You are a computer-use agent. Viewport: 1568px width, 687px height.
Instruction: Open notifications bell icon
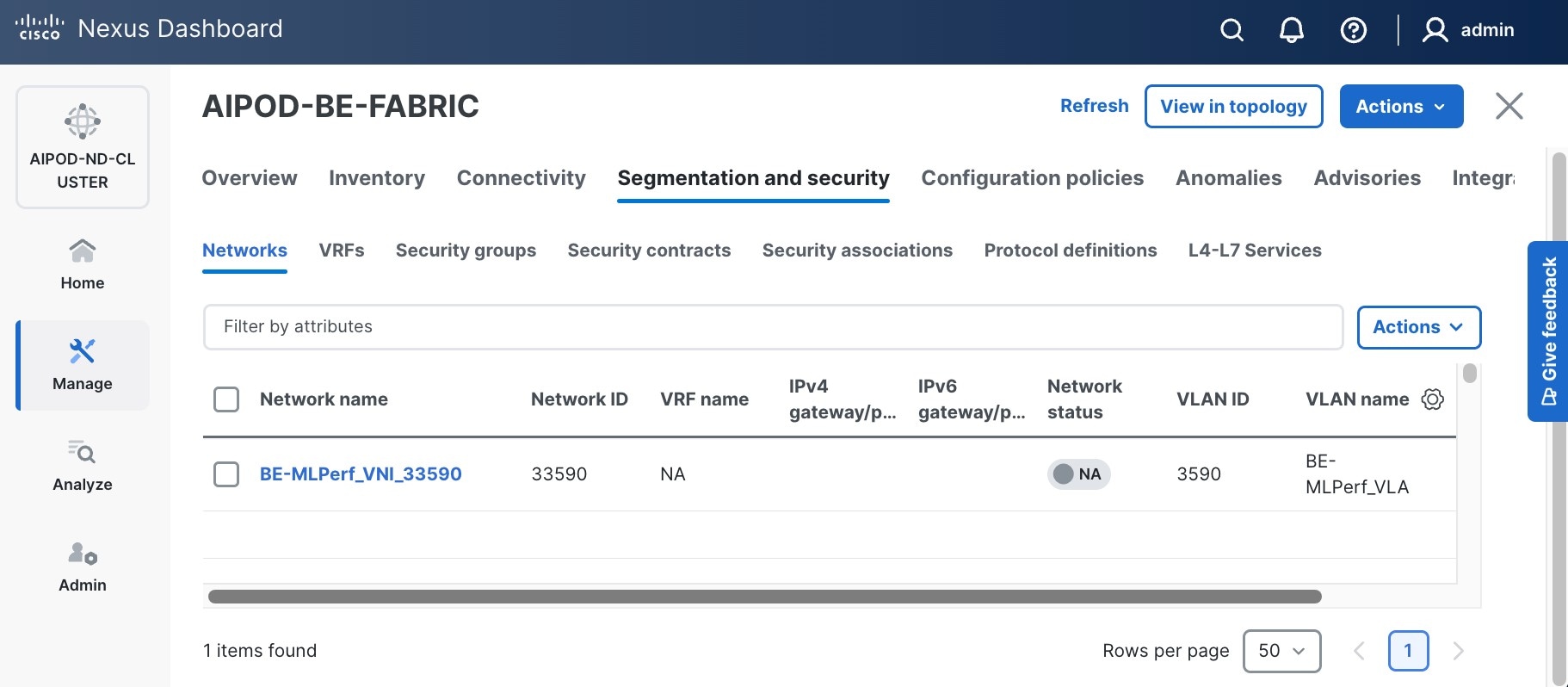pyautogui.click(x=1291, y=30)
